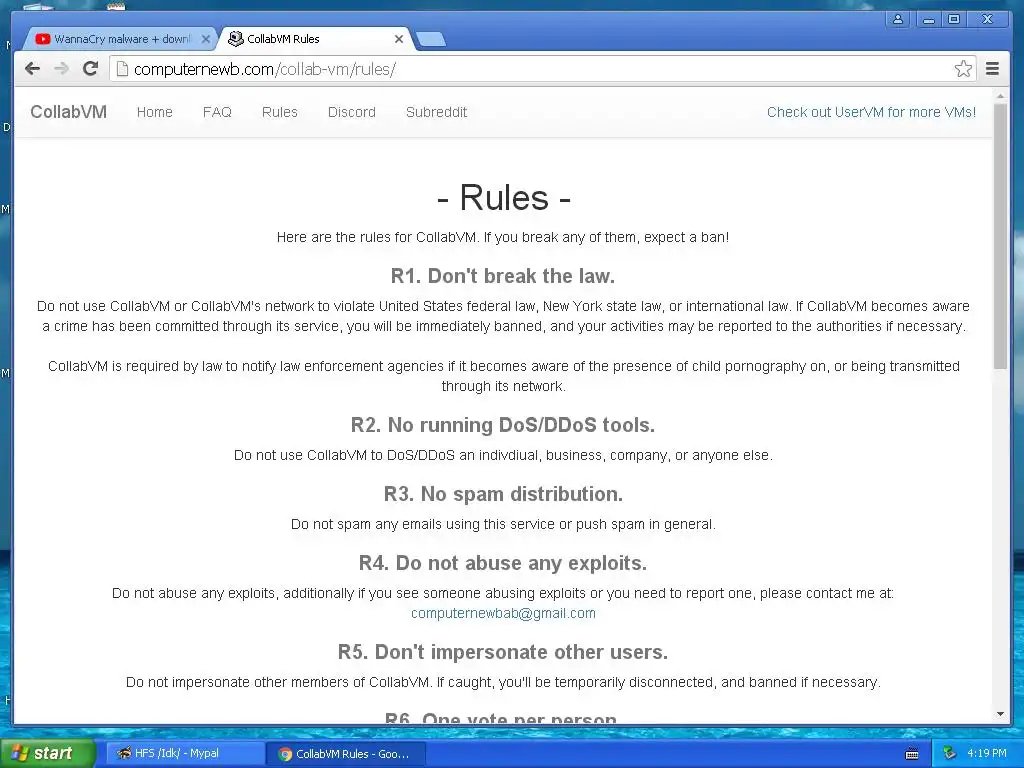Click the browser forward arrow
1024x768 pixels.
(x=61, y=69)
